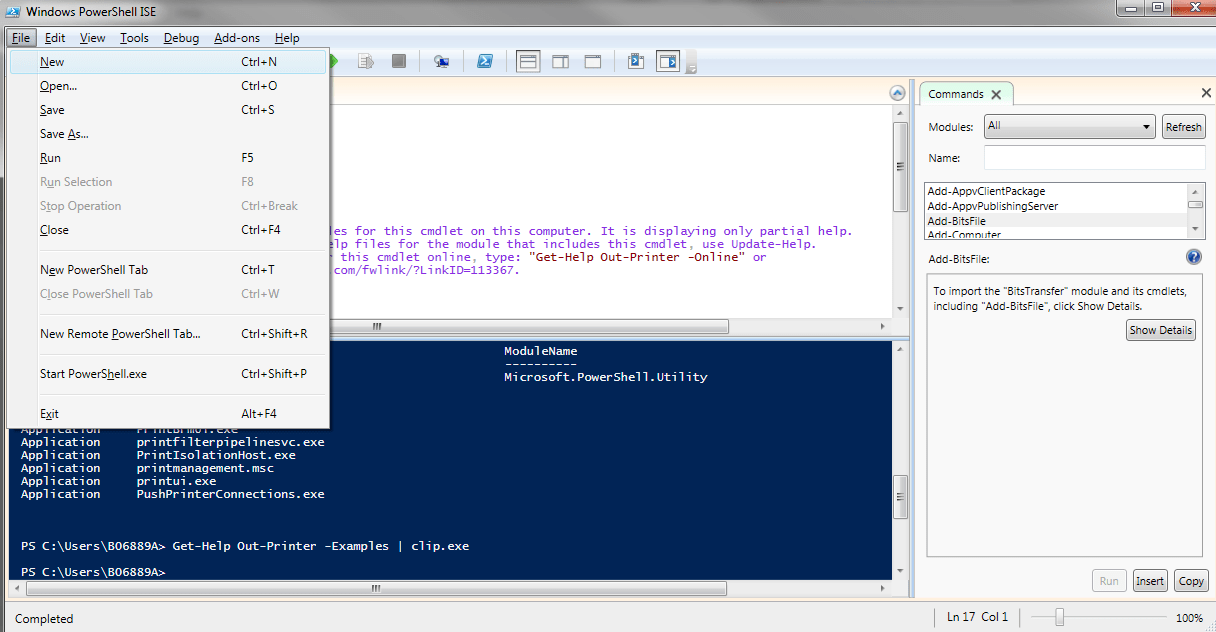This screenshot has height=632, width=1216.
Task: Click the Show Details button
Action: [x=1160, y=330]
